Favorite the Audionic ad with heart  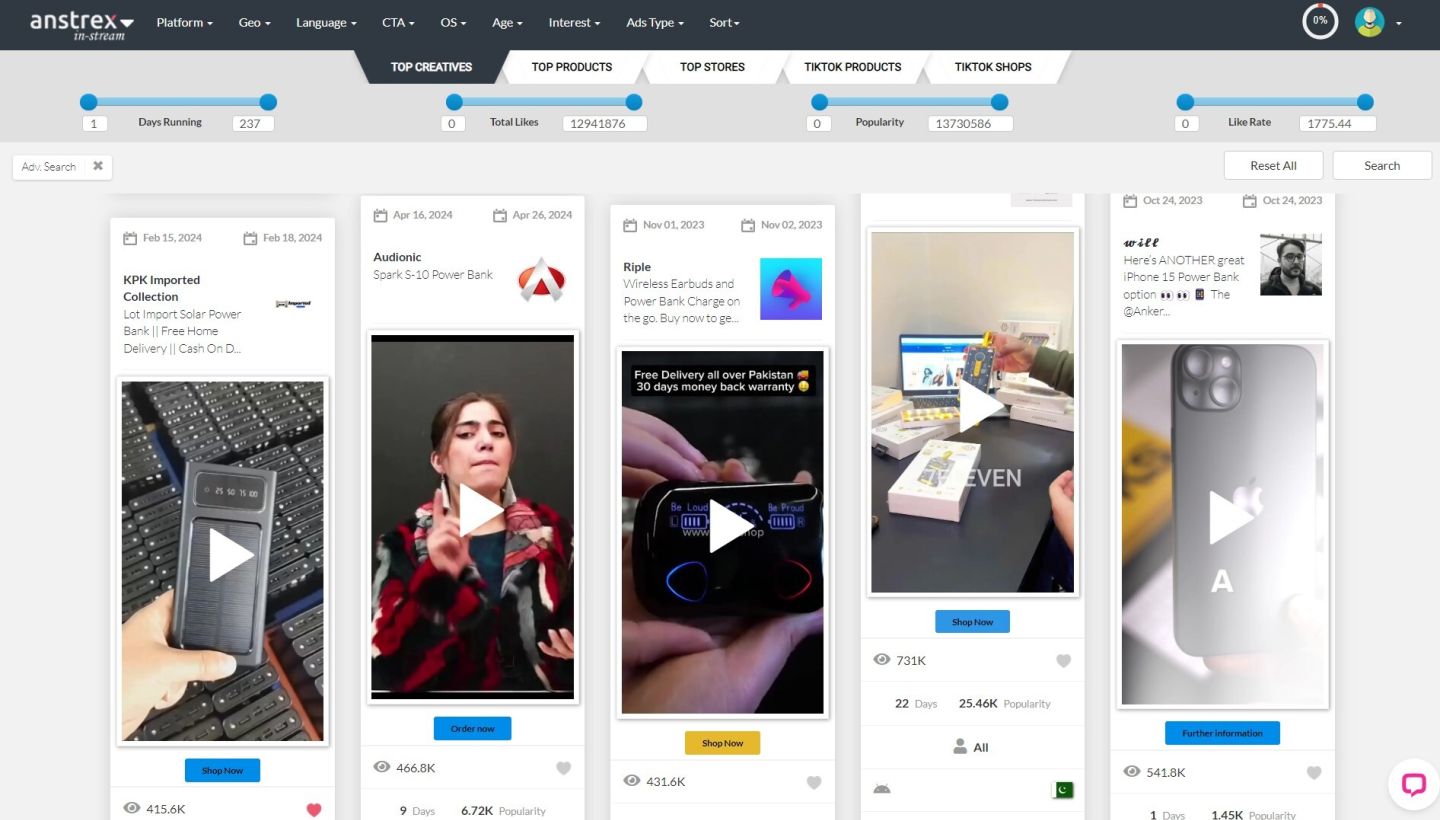[563, 768]
